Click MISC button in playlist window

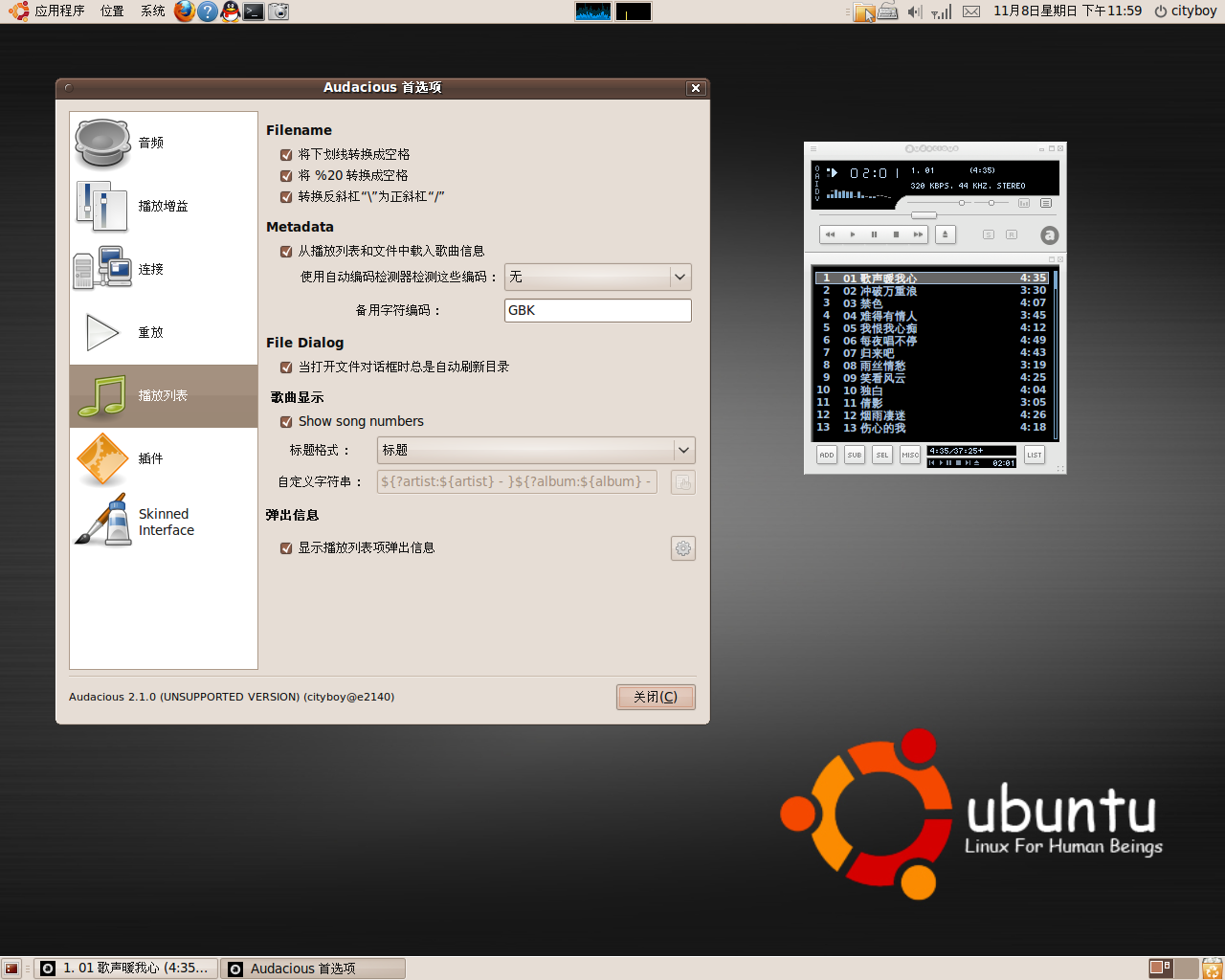click(910, 455)
